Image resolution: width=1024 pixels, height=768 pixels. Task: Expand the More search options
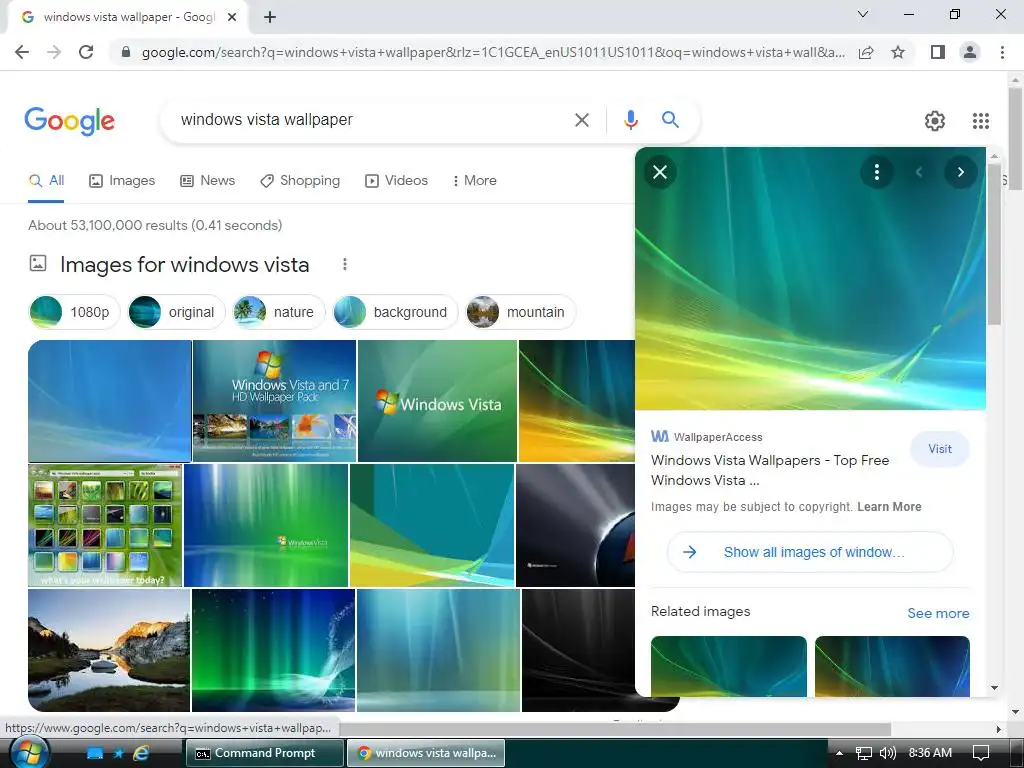pos(475,181)
